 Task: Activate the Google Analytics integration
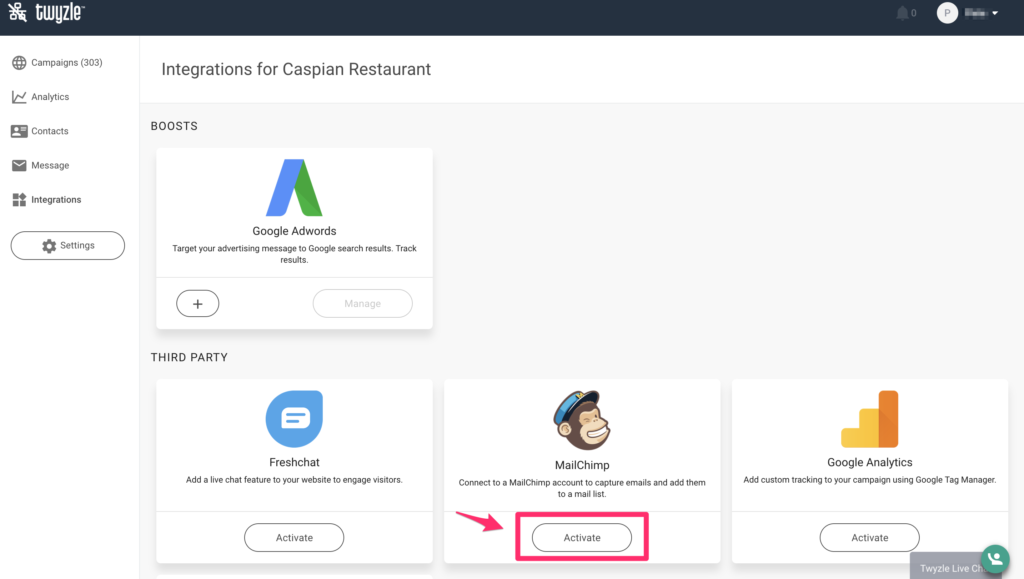coord(869,538)
